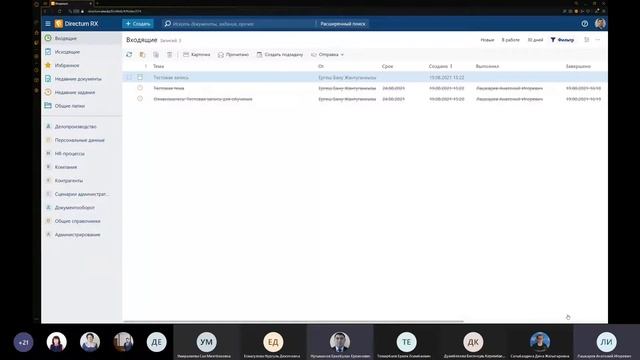Click the status circle of third list row
640x360 pixels.
(x=140, y=99)
